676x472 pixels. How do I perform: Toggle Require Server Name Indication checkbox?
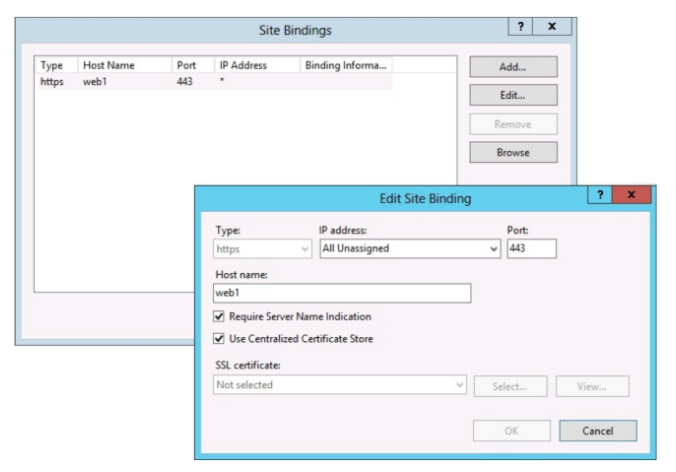click(x=219, y=316)
